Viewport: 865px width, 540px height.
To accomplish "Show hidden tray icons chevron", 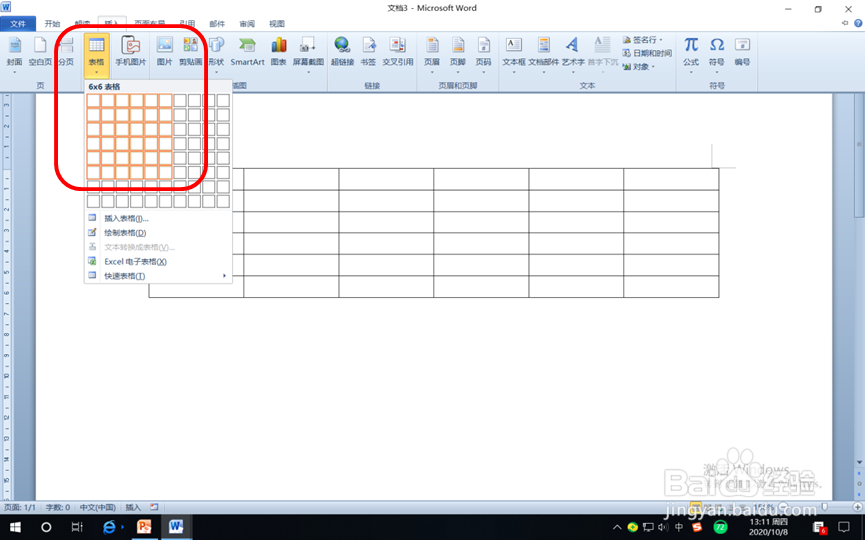I will click(617, 527).
